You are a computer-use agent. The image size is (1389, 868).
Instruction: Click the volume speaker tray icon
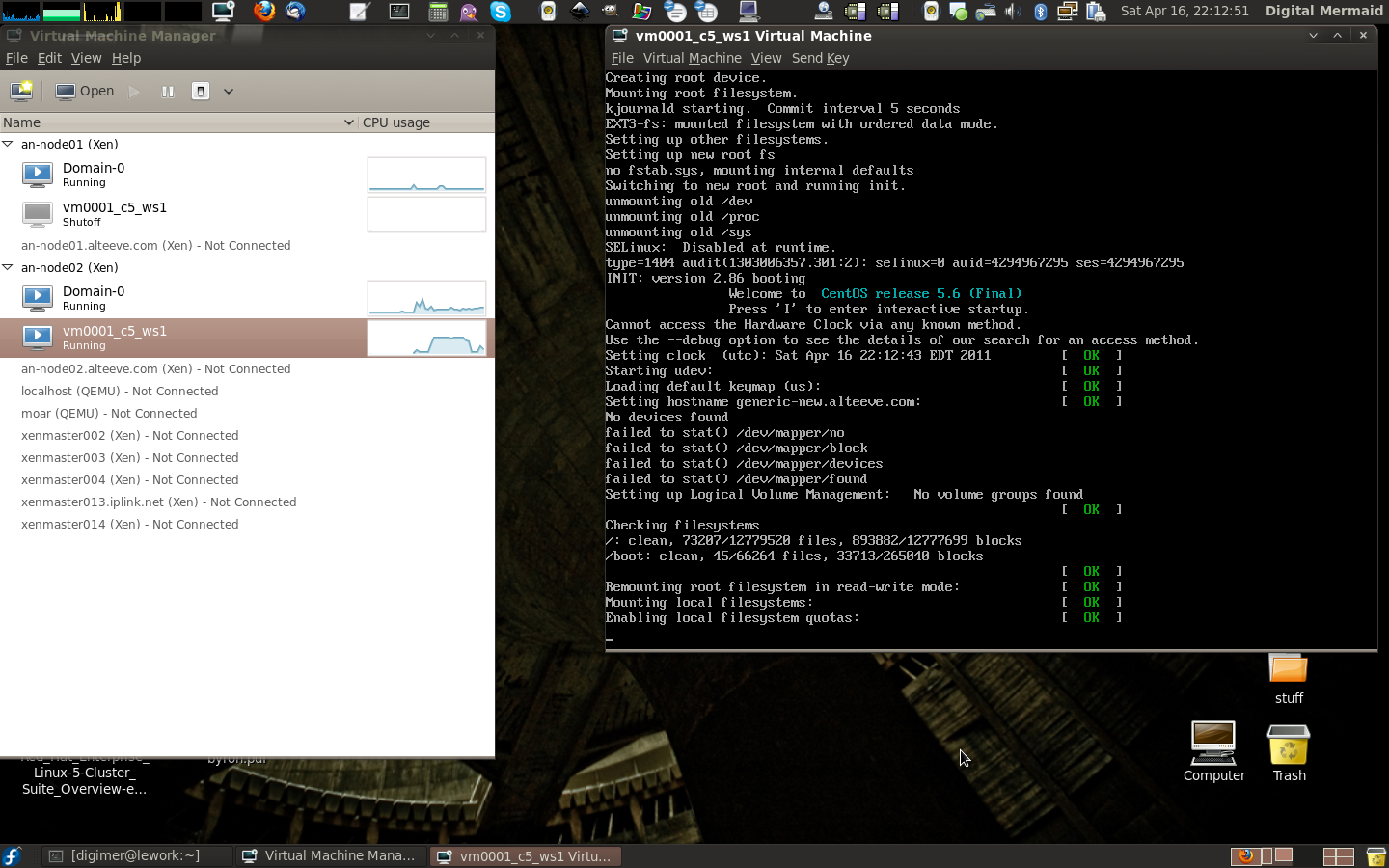(x=1013, y=12)
